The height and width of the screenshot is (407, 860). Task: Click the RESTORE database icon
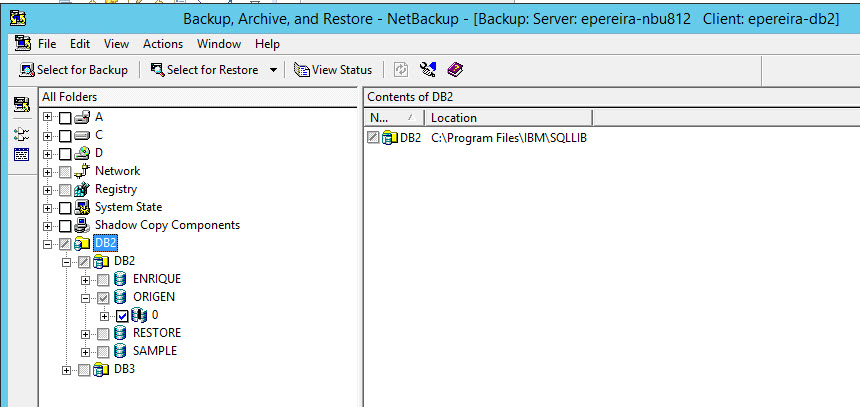(120, 333)
